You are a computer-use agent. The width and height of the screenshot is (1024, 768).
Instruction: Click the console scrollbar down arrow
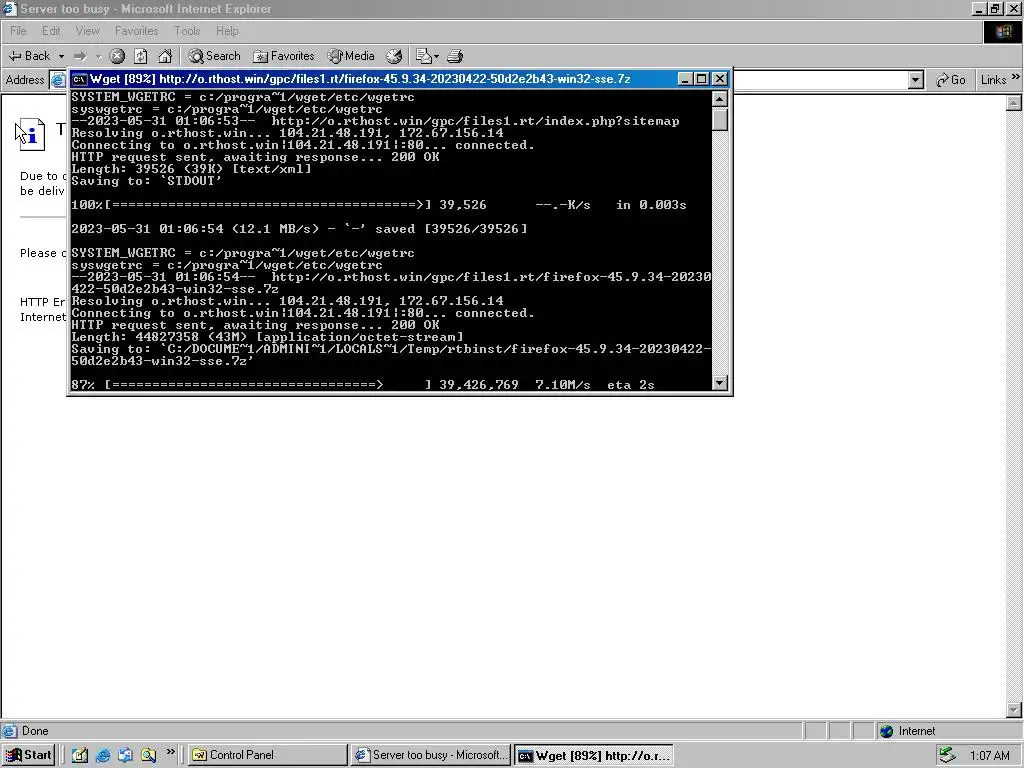pos(720,383)
